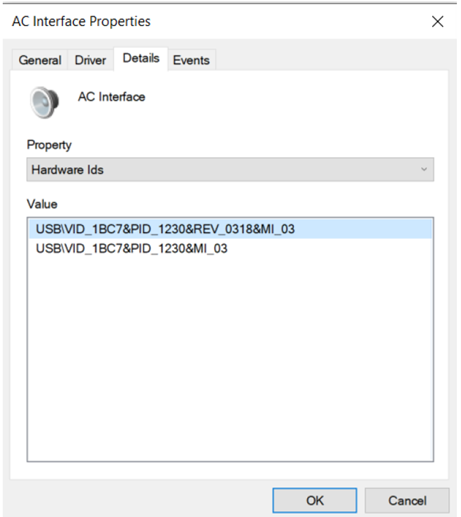Confirm with the OK button

tap(315, 500)
